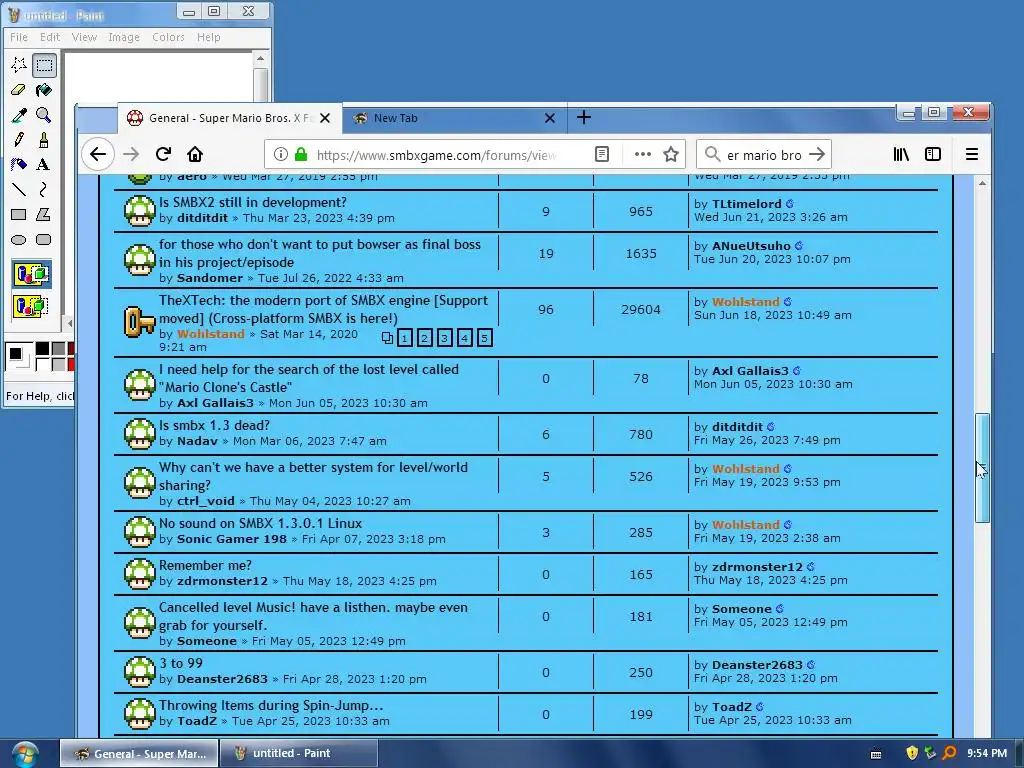Viewport: 1024px width, 768px height.
Task: Open the Firefox home page
Action: tap(195, 154)
